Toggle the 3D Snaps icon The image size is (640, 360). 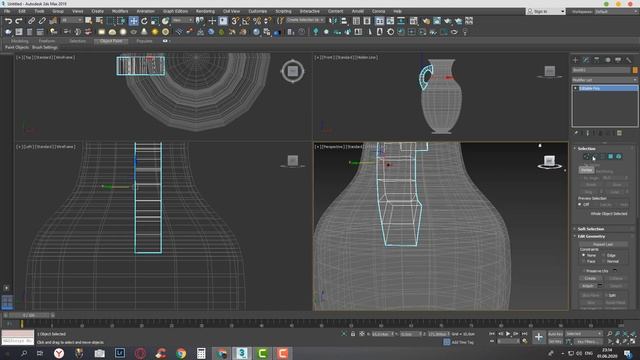(x=235, y=21)
